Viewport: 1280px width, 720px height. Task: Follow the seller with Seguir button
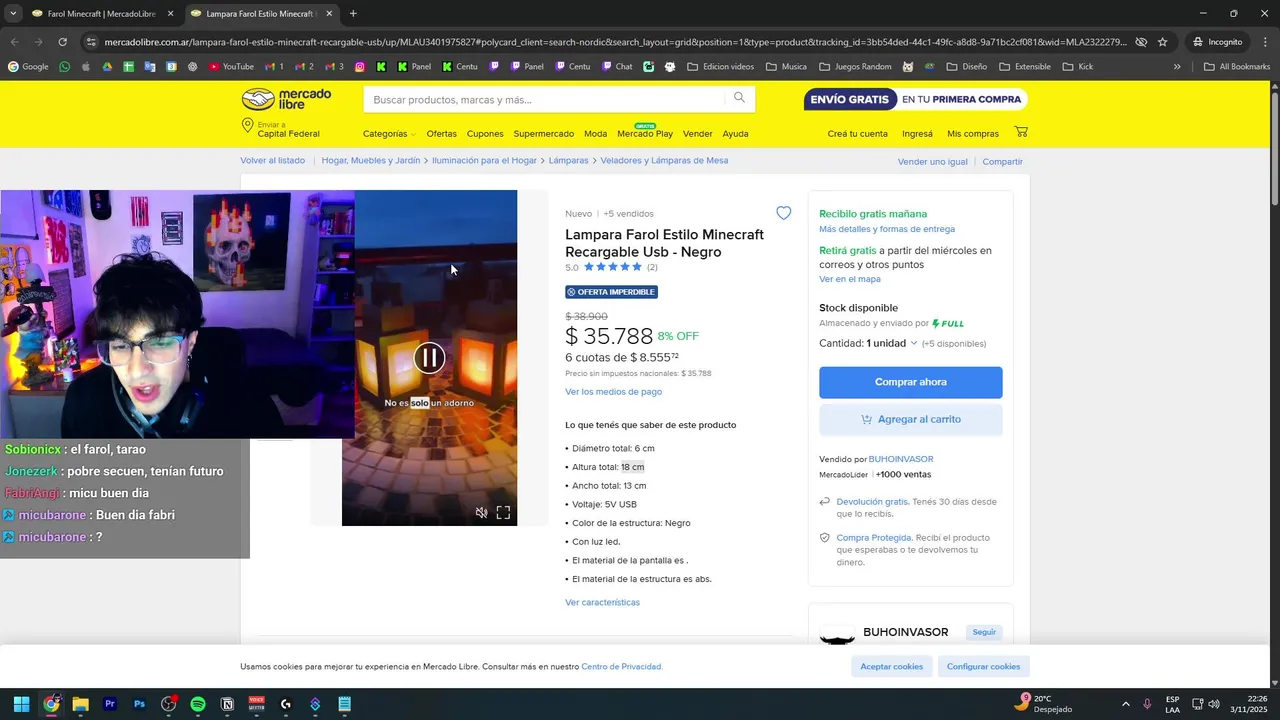tap(984, 632)
